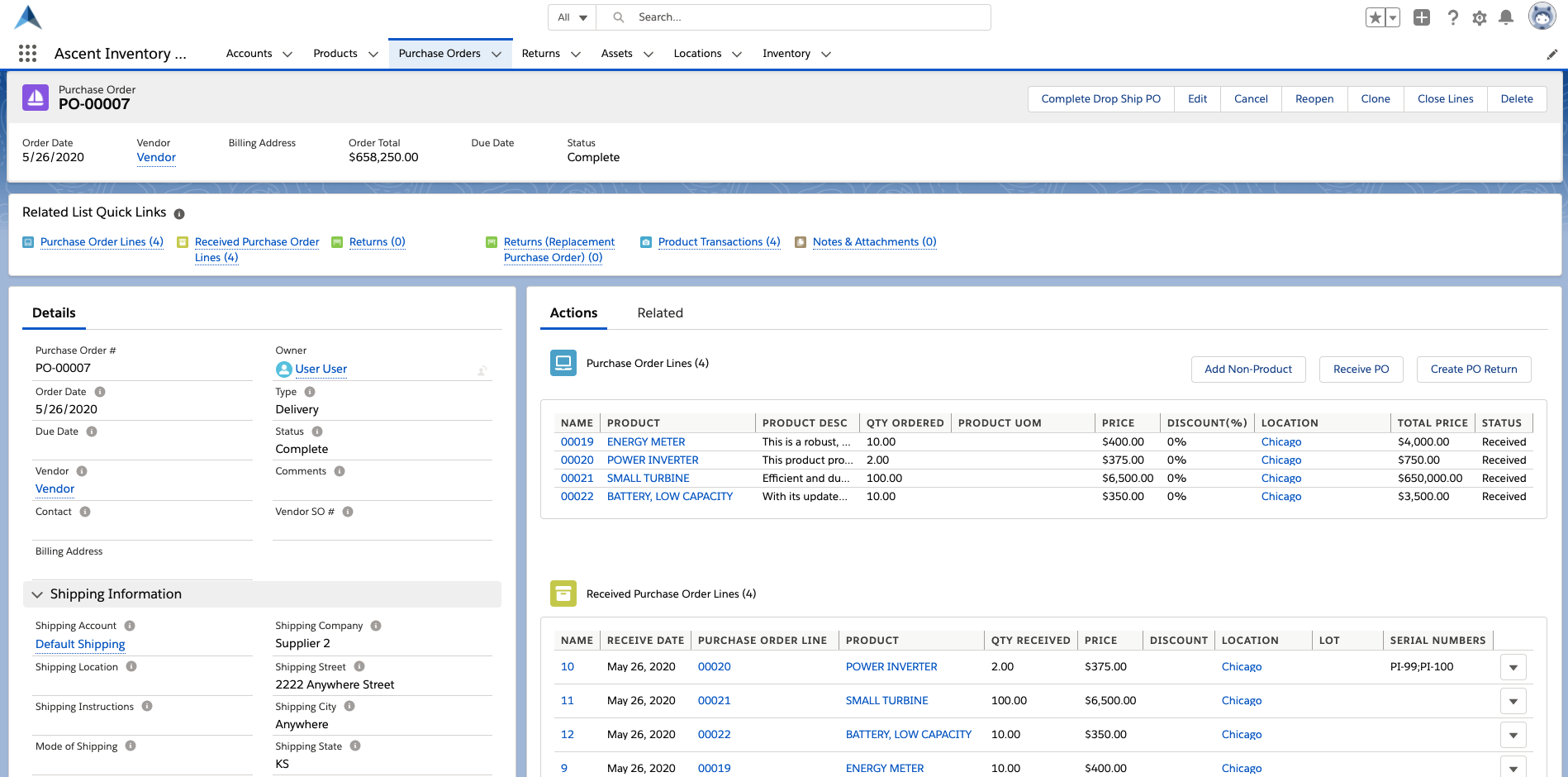Screen dimensions: 1568x777
Task: Switch to the Related tab
Action: (x=659, y=313)
